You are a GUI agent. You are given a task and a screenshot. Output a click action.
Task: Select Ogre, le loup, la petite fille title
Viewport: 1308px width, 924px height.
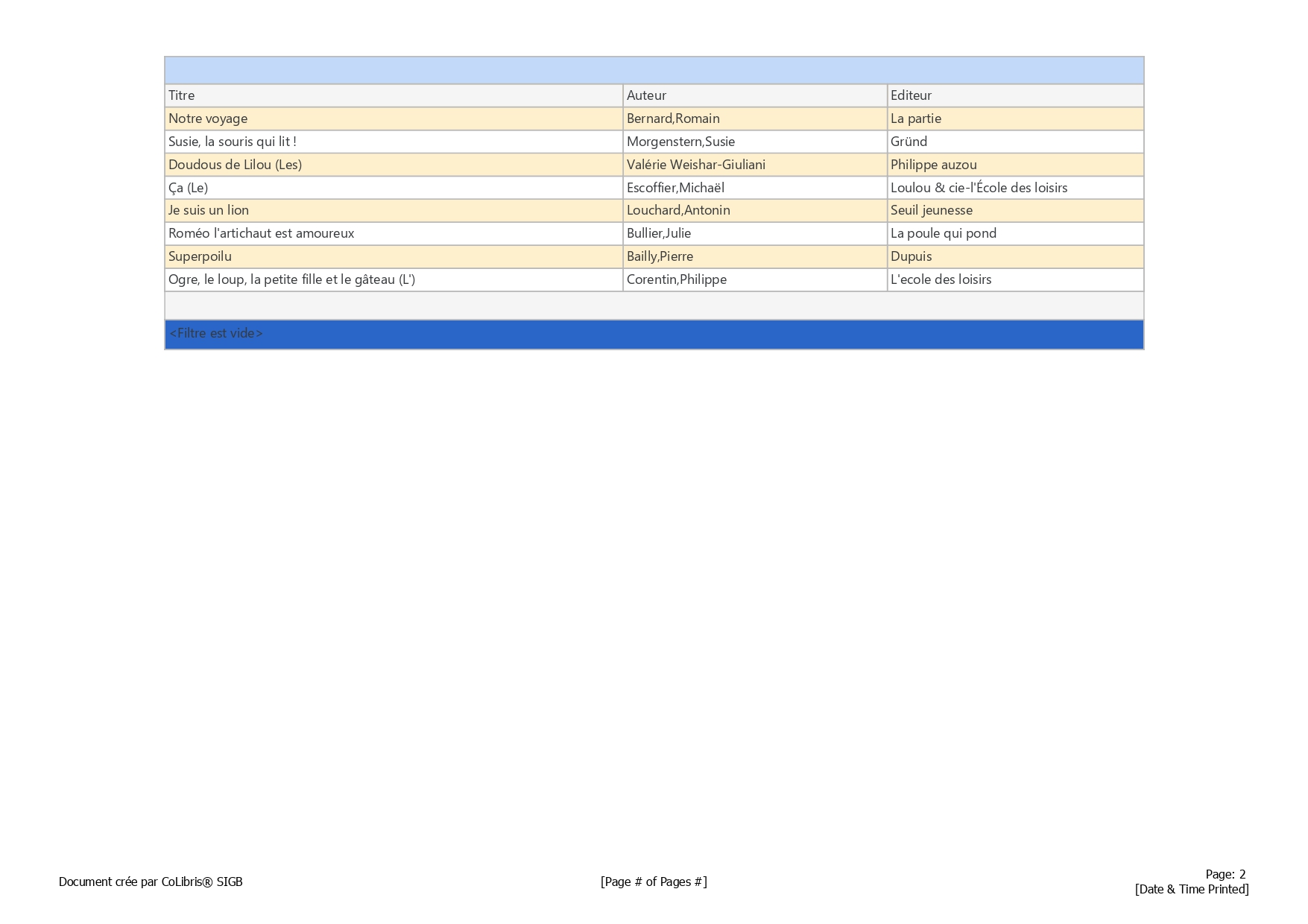point(394,279)
